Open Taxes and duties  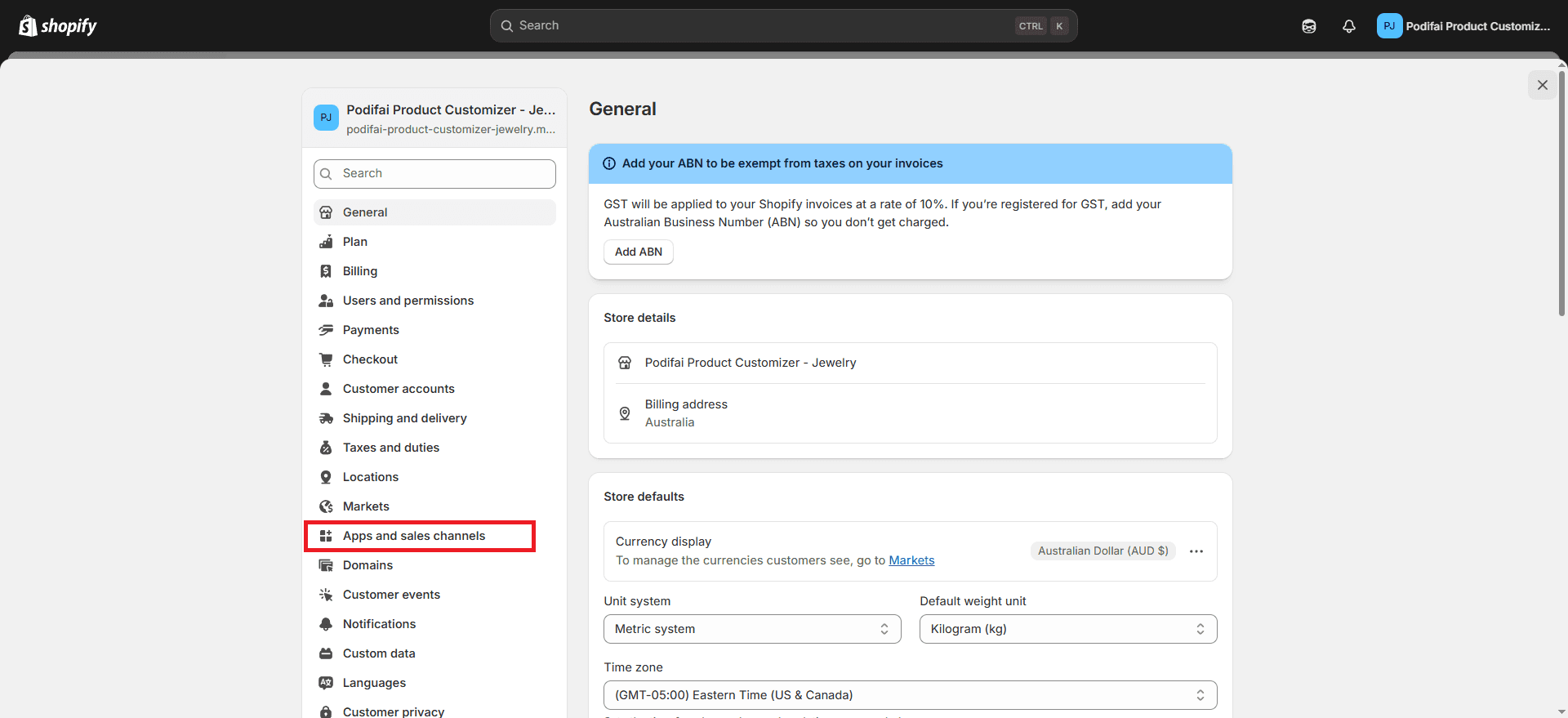point(434,448)
